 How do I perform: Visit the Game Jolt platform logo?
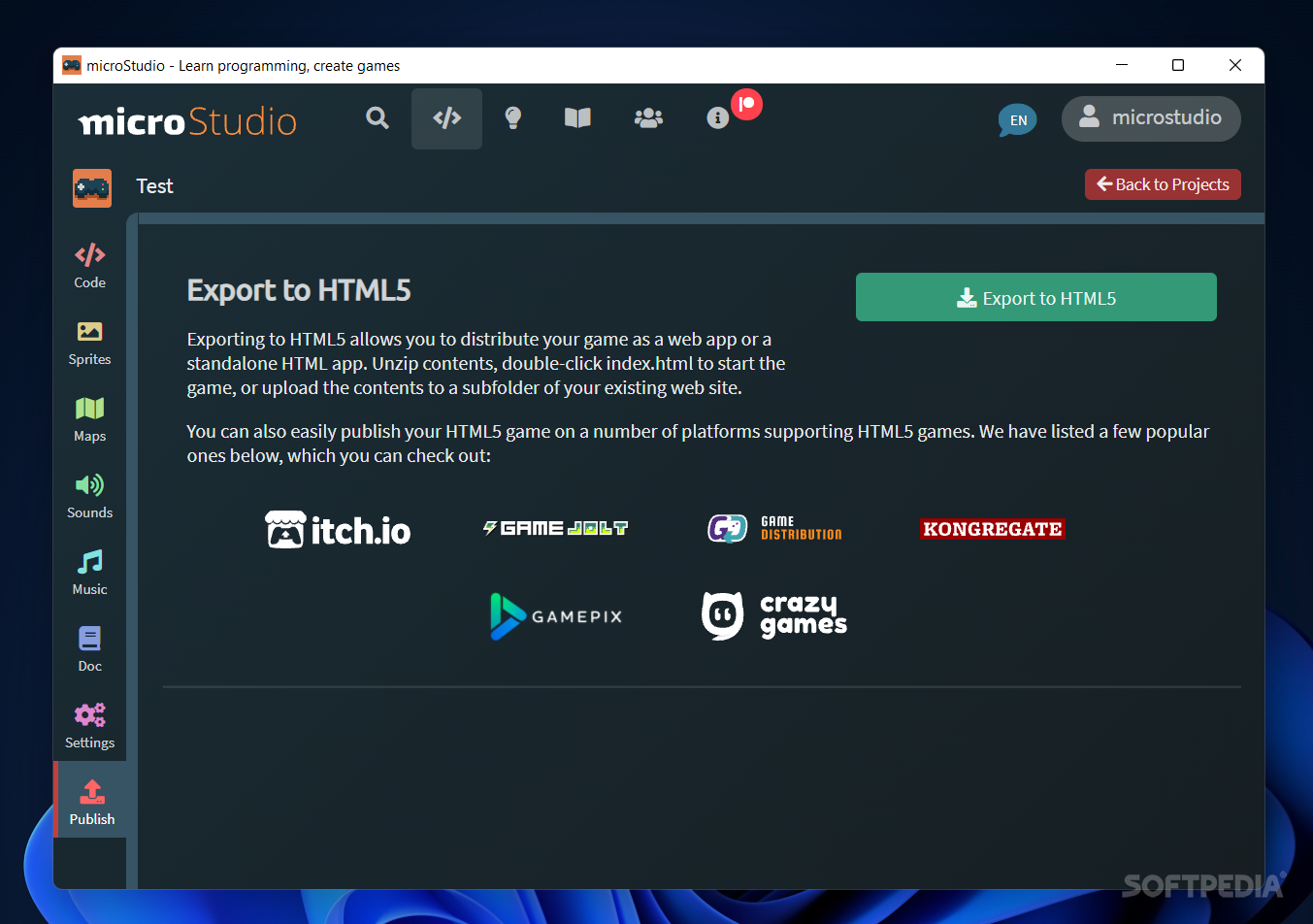tap(556, 528)
